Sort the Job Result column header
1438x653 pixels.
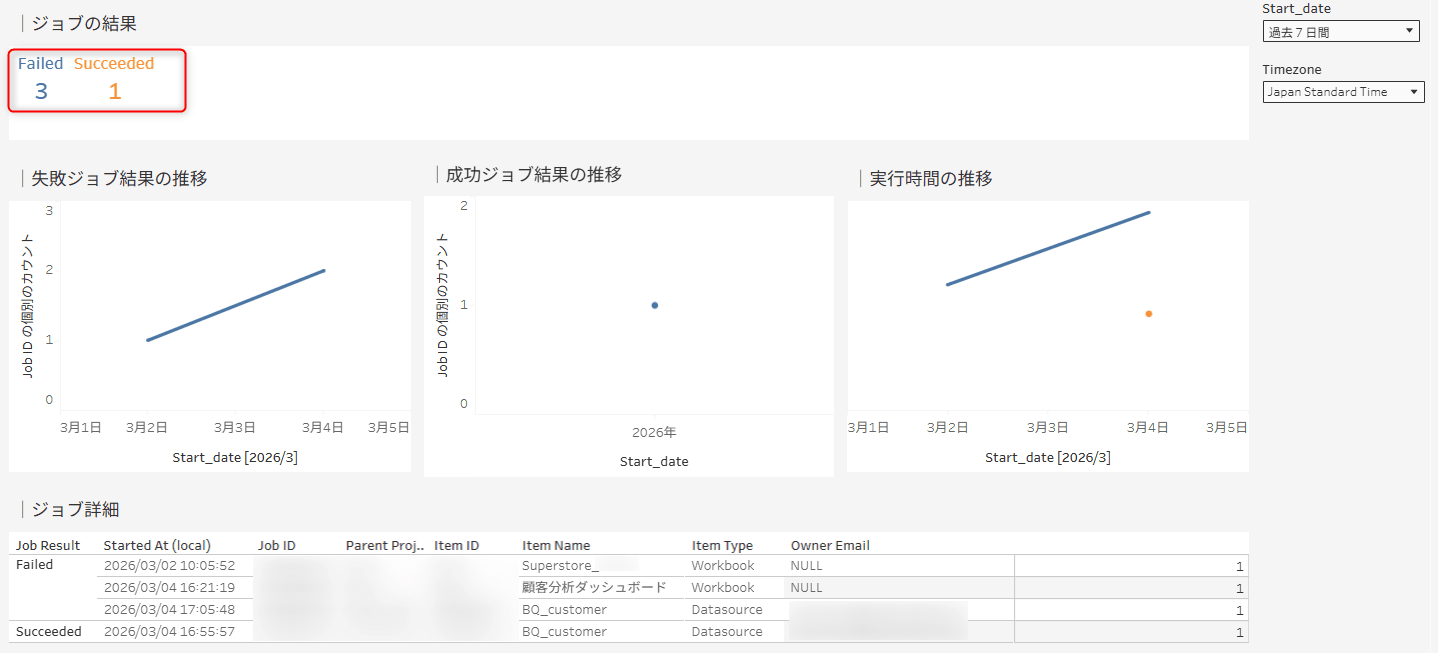click(48, 545)
